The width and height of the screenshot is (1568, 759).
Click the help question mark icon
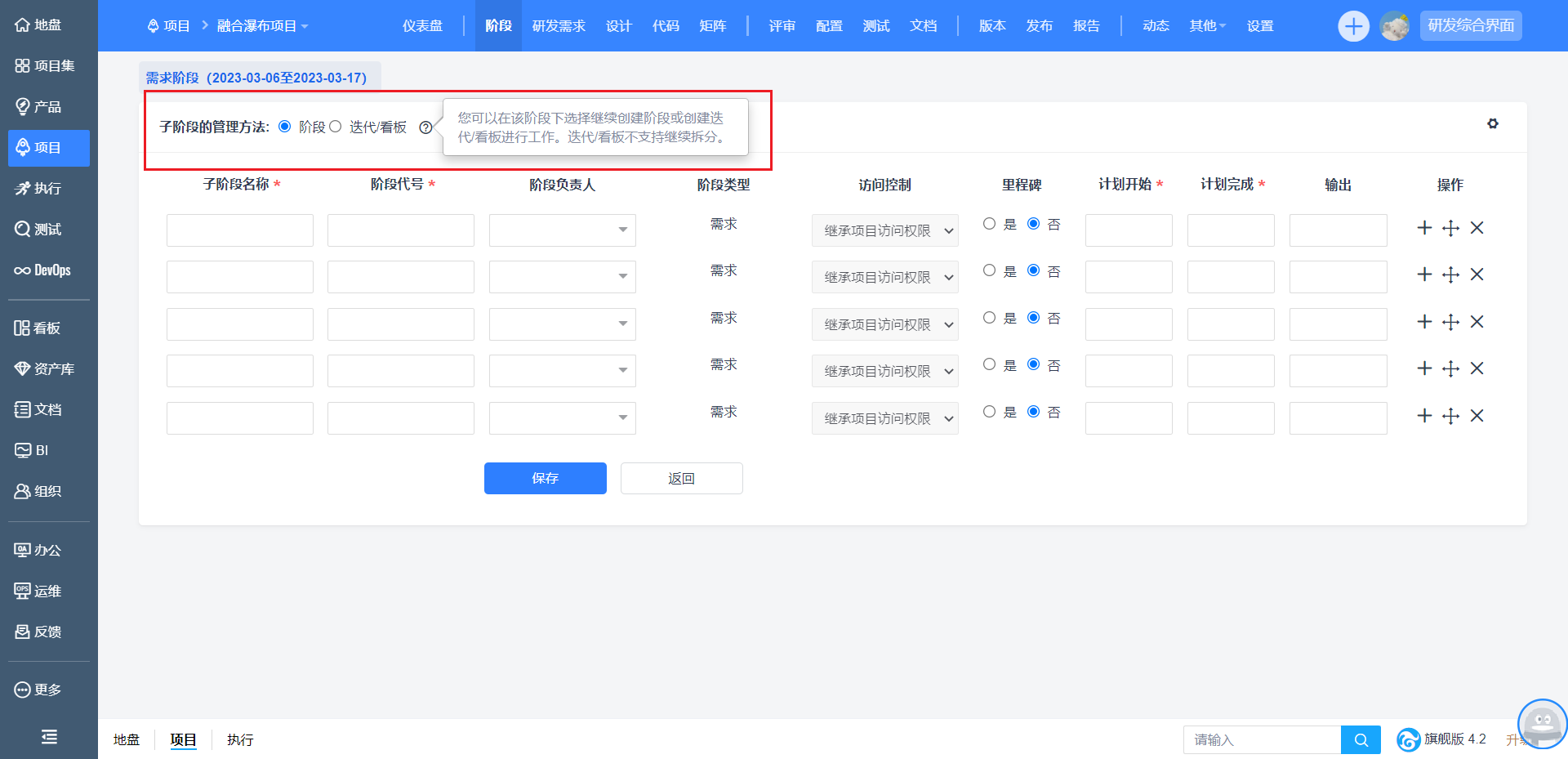click(425, 127)
